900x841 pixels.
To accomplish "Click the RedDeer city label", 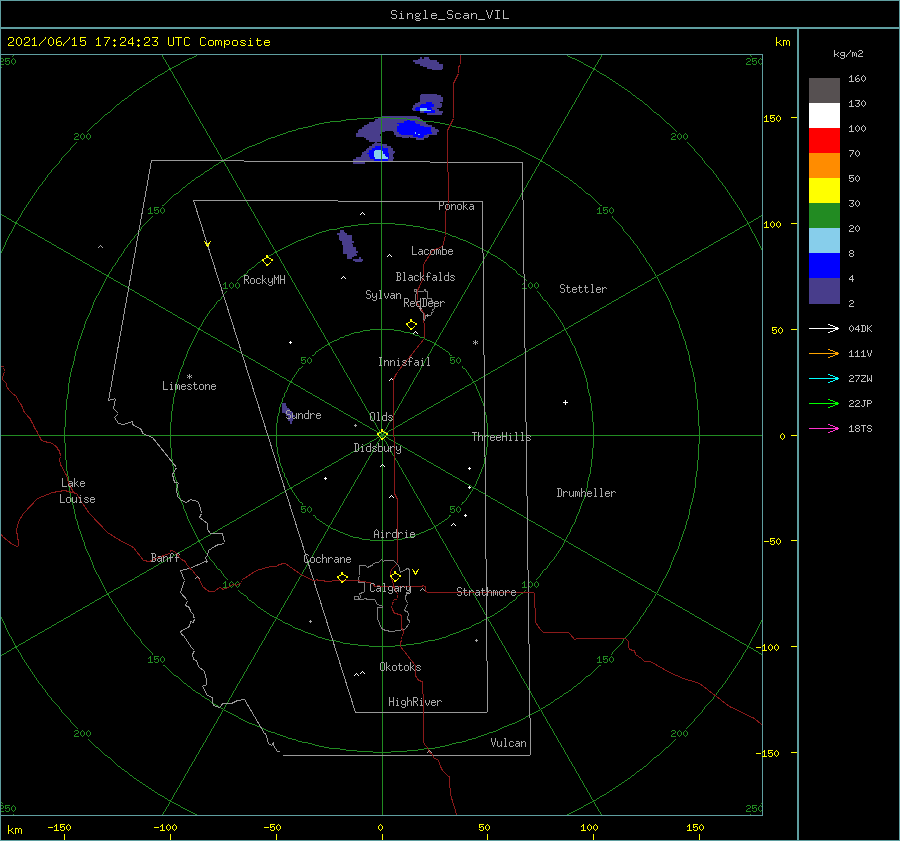I will click(x=424, y=303).
